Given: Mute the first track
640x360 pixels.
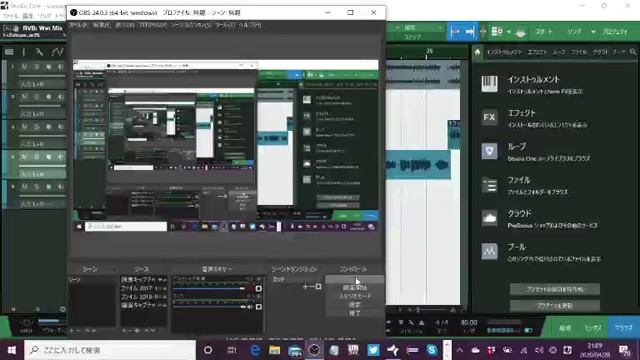Looking at the screenshot, I should (x=24, y=67).
